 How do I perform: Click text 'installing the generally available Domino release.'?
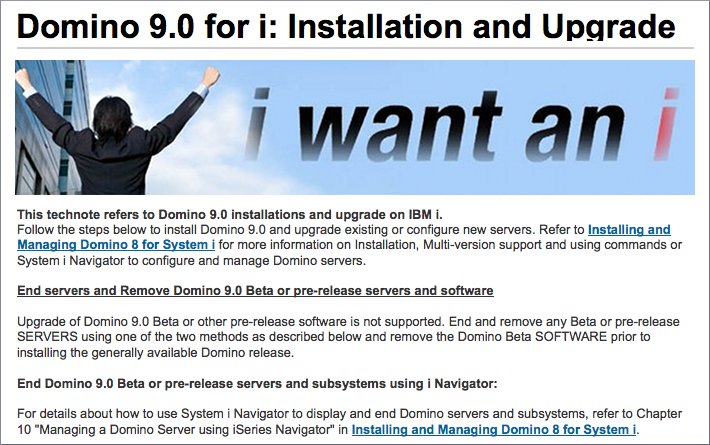[x=156, y=353]
